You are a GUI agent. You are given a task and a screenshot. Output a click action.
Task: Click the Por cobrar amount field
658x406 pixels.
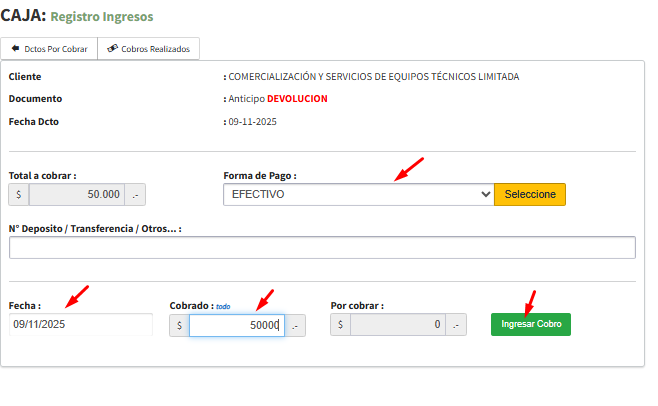[x=397, y=325]
